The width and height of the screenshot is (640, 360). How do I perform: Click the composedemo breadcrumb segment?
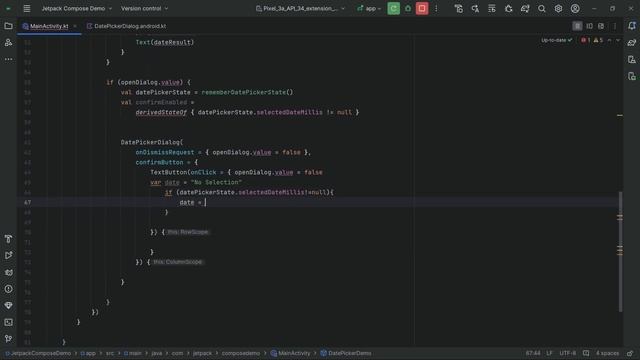pos(241,353)
